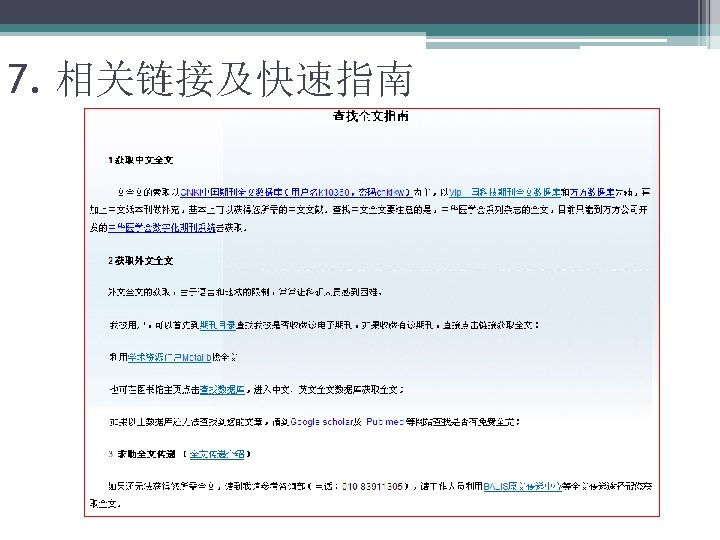
Task: Open the Google scholar link
Action: (321, 422)
